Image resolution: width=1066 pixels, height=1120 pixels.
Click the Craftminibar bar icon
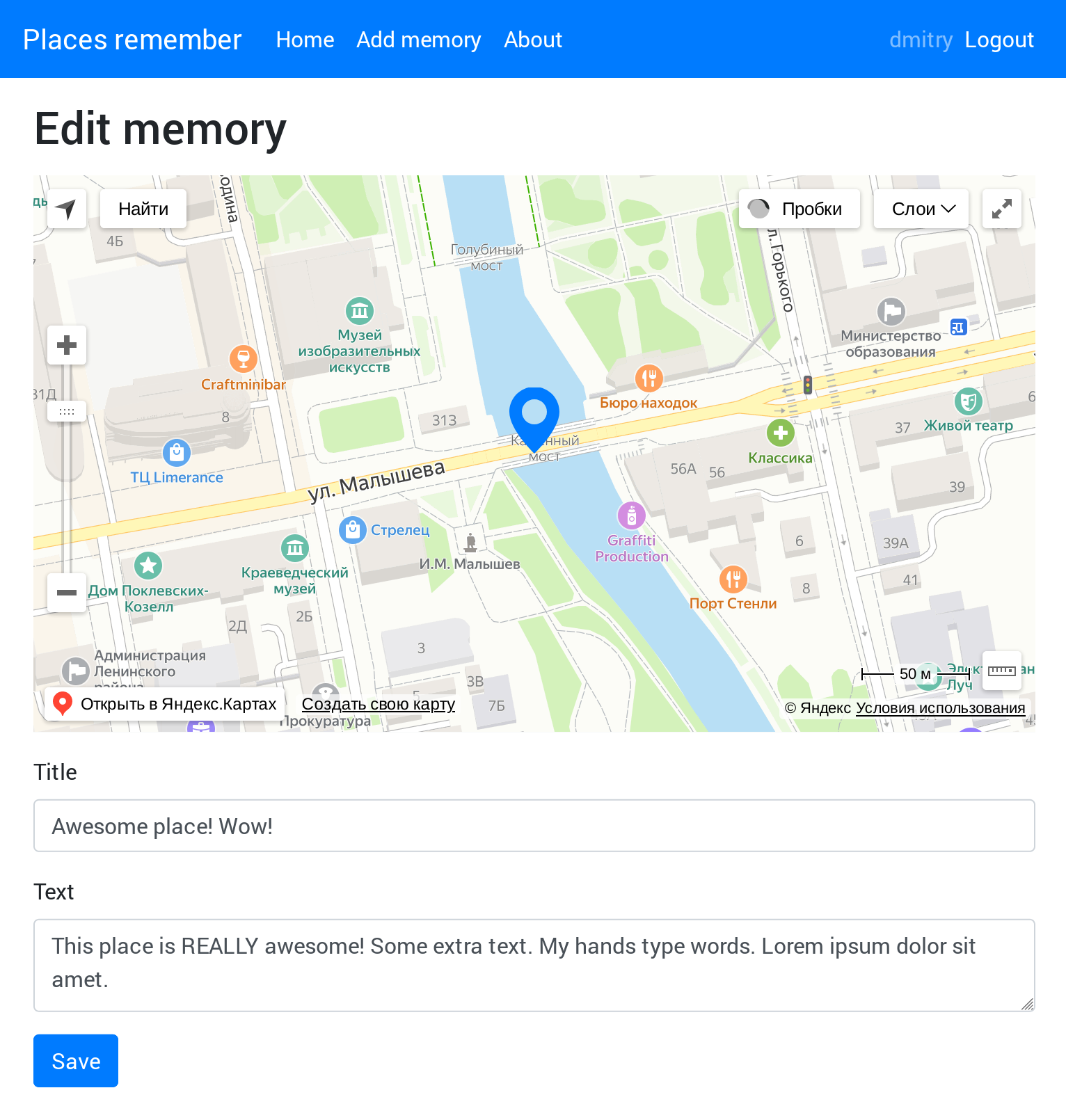244,359
